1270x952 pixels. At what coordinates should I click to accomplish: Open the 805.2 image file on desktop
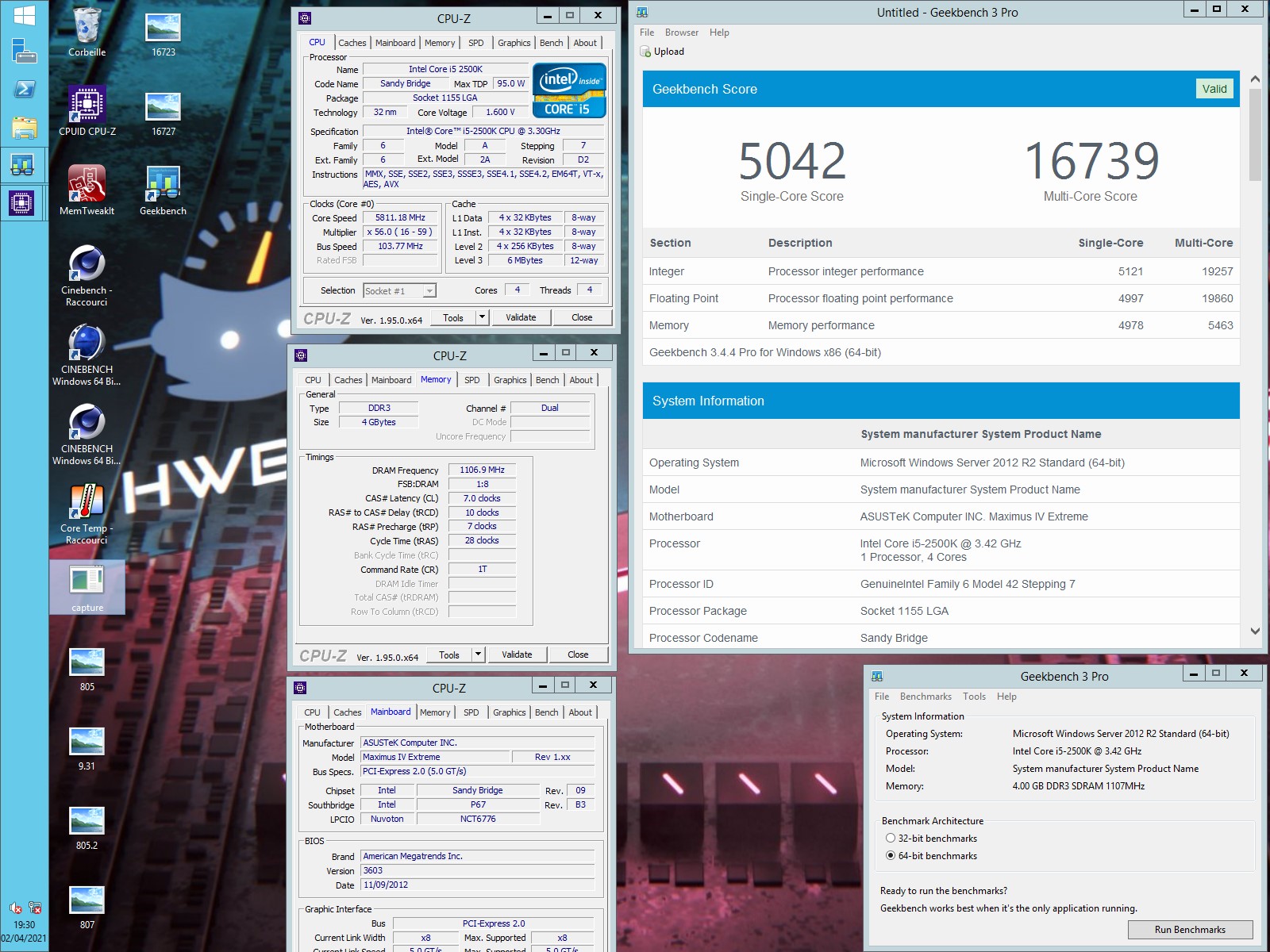pos(87,827)
